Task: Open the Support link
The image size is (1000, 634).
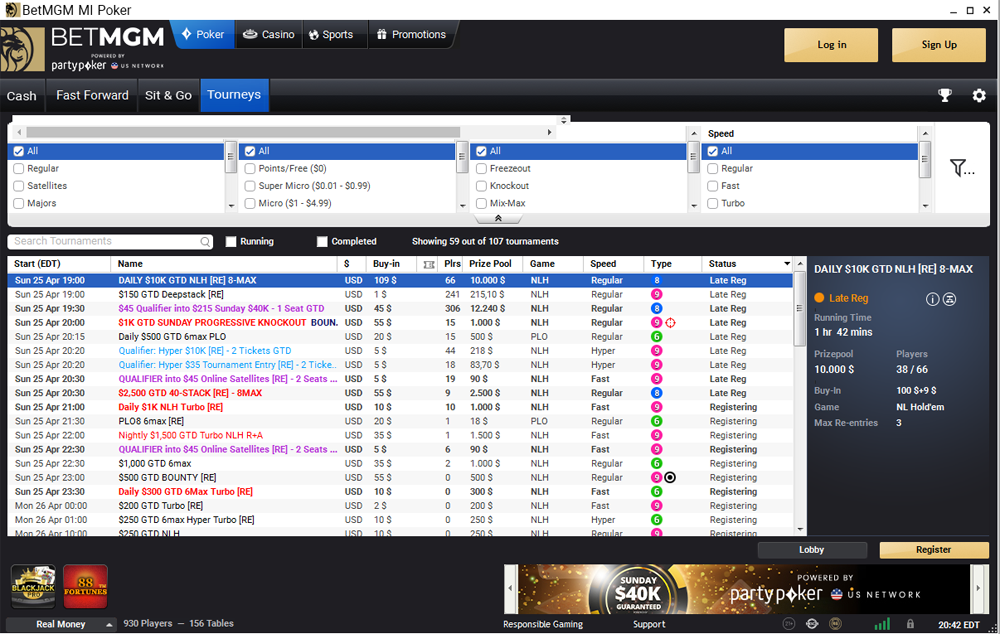Action: click(649, 624)
